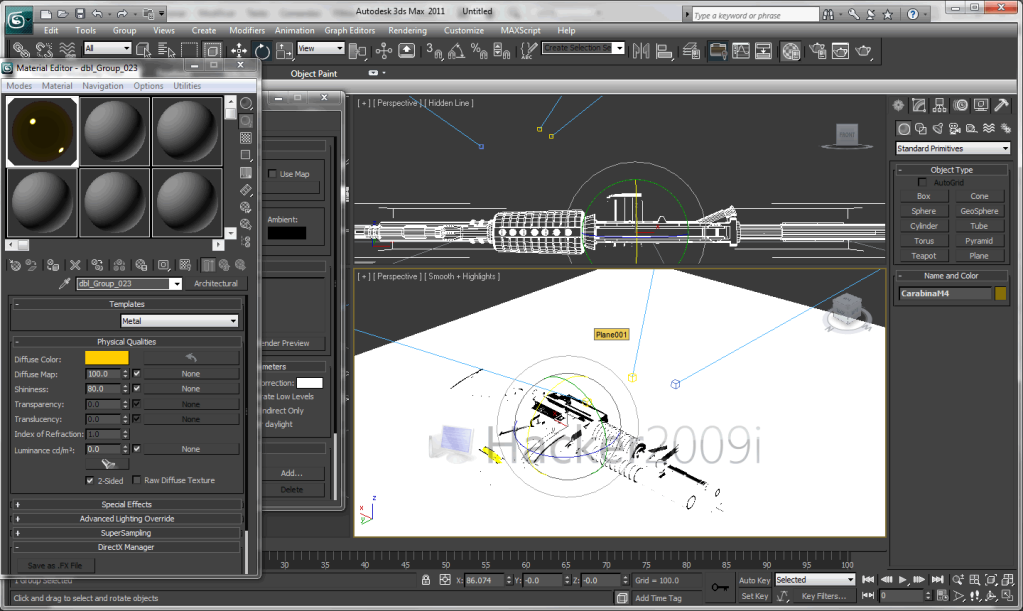Click Get Material icon in Material Editor
Viewport: 1023px width, 611px height.
click(15, 265)
